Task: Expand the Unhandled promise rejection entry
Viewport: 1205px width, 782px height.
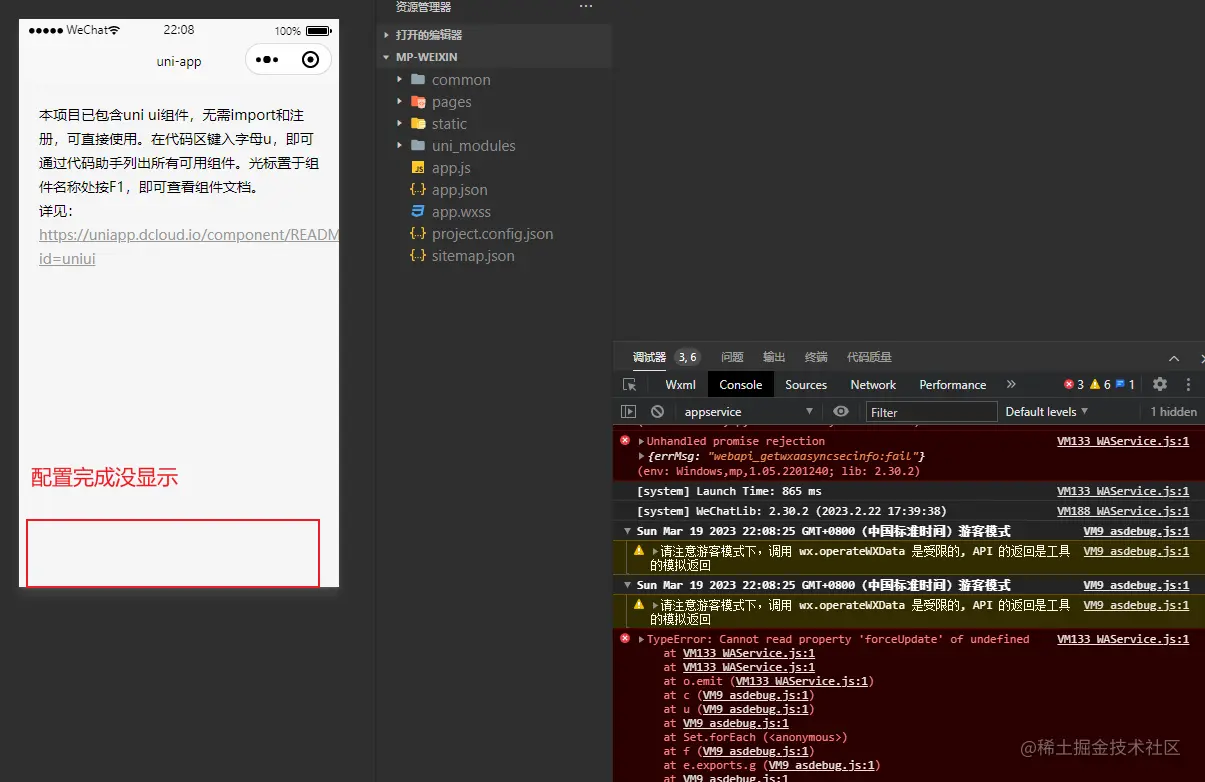Action: click(x=642, y=441)
